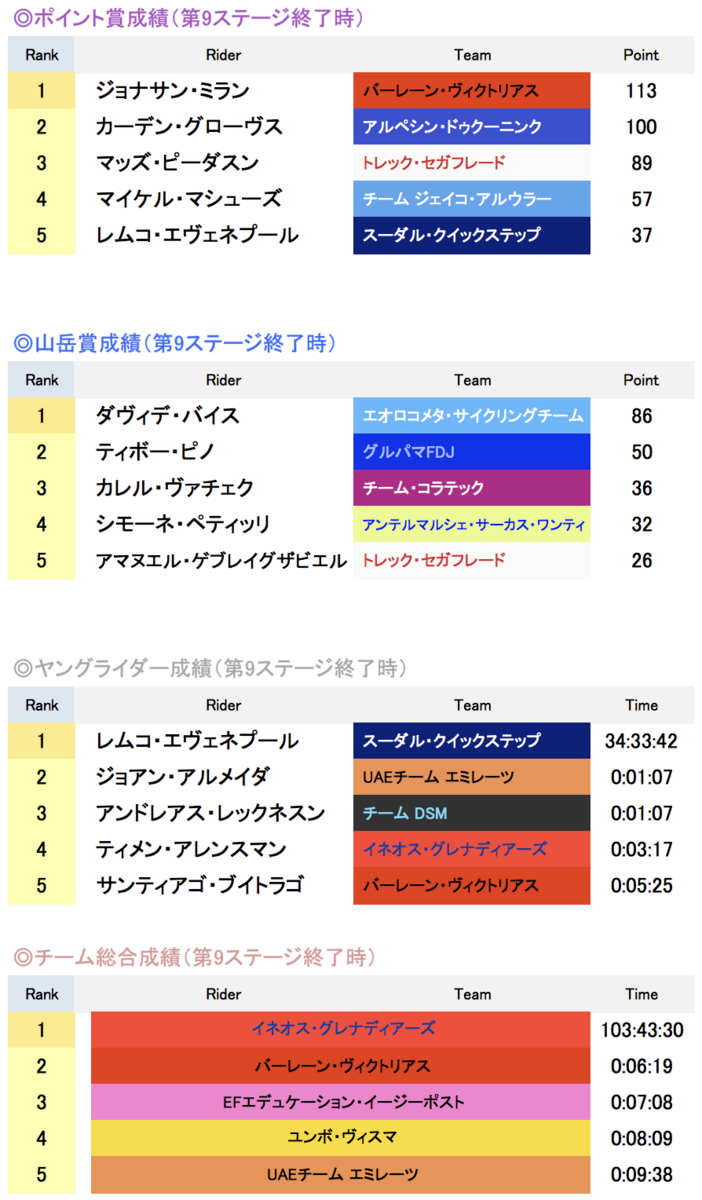The width and height of the screenshot is (702, 1200).
Task: Click the mountain point value 32
Action: 641,524
